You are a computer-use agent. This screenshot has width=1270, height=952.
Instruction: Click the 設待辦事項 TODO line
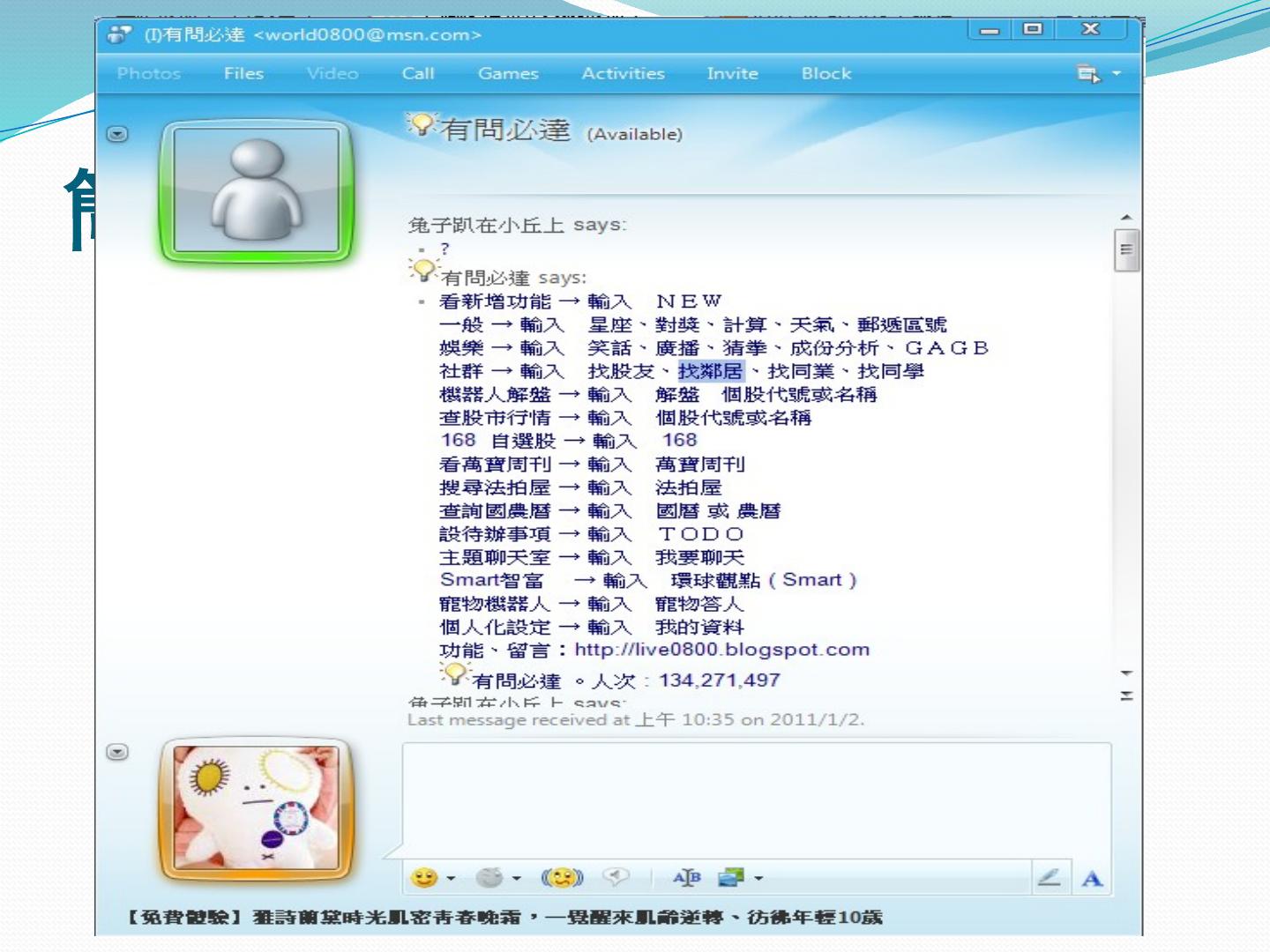click(592, 534)
